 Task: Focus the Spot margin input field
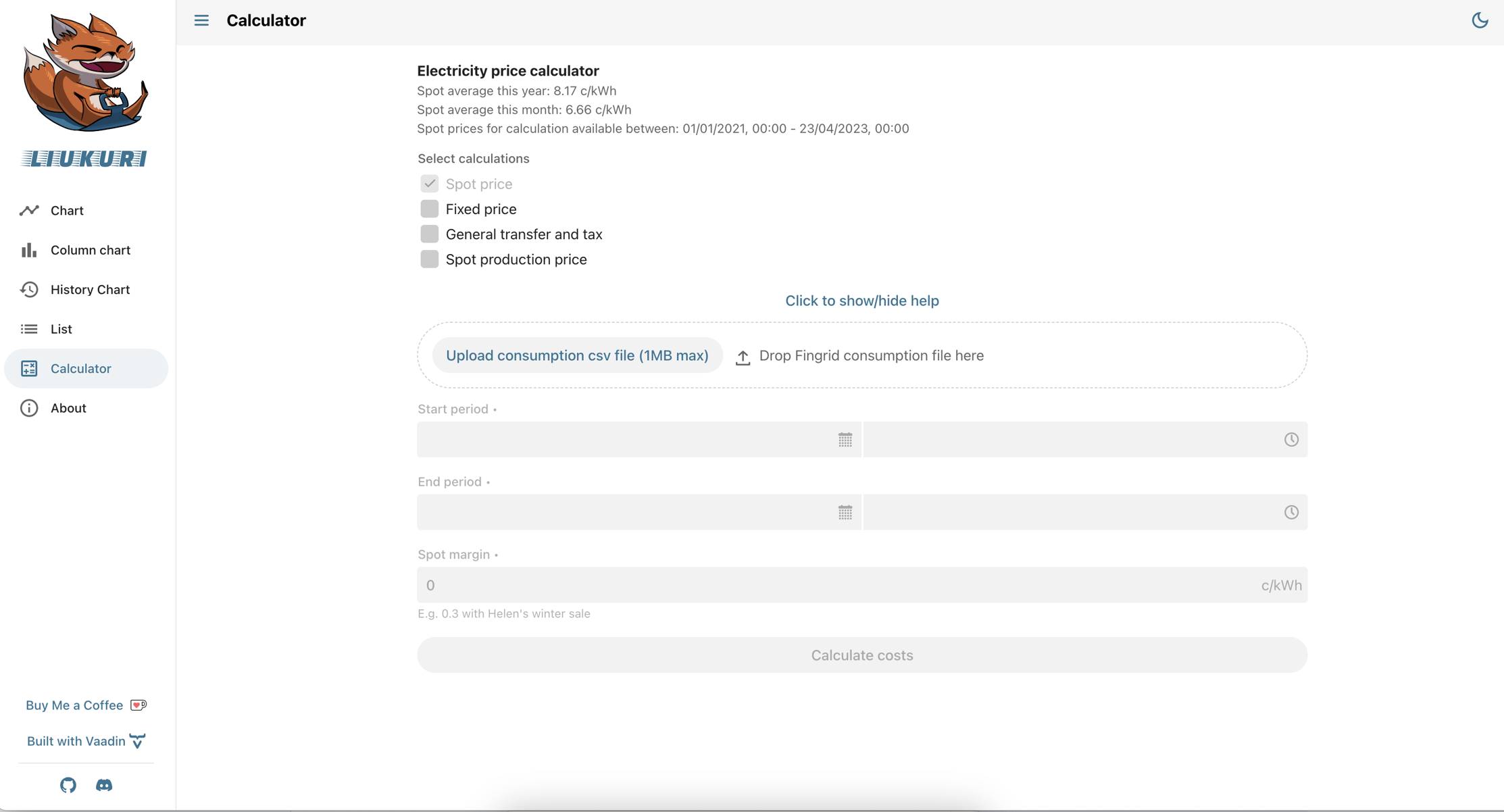(838, 585)
